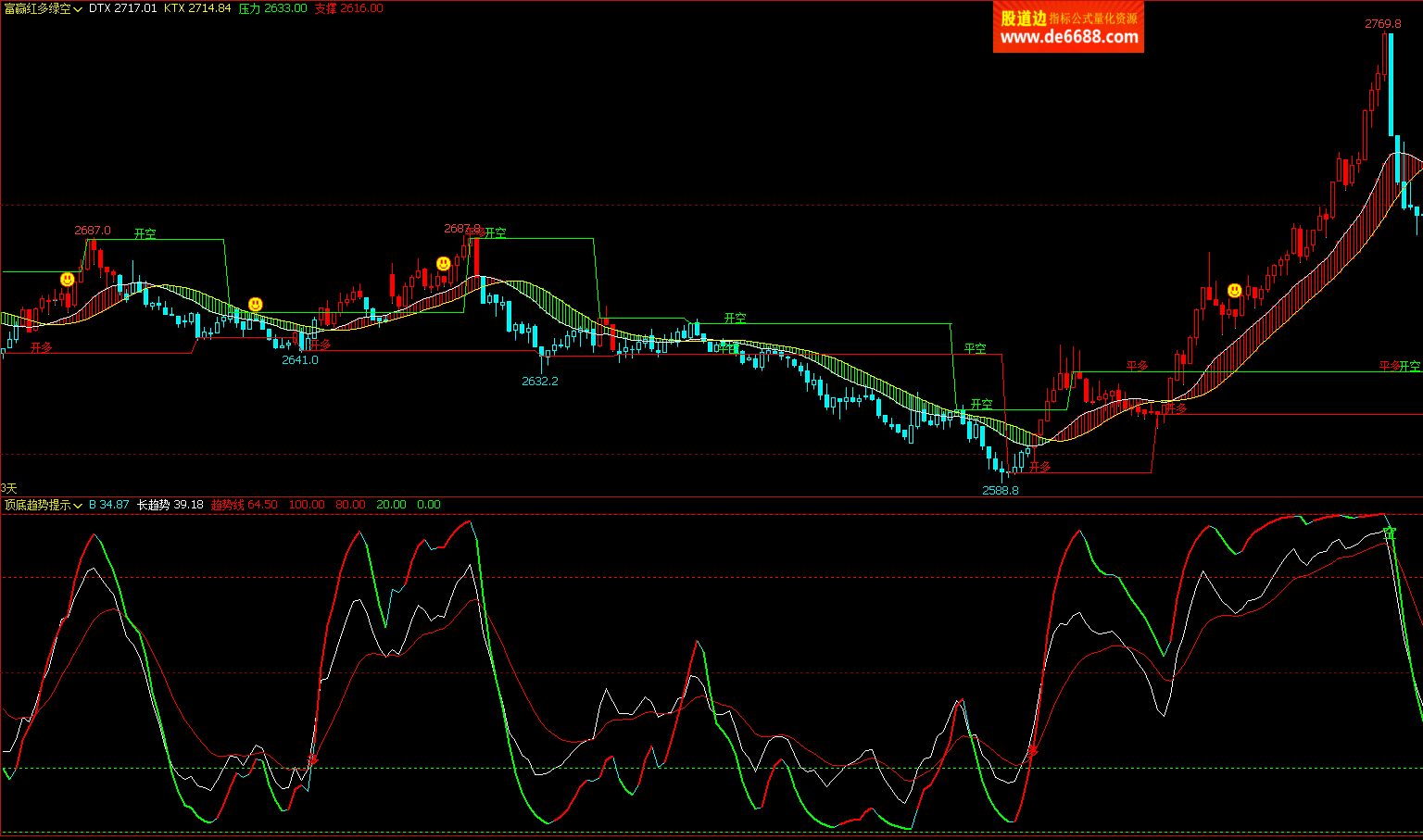
Task: Select smiley face icon left of 2641.0 low
Action: (256, 304)
